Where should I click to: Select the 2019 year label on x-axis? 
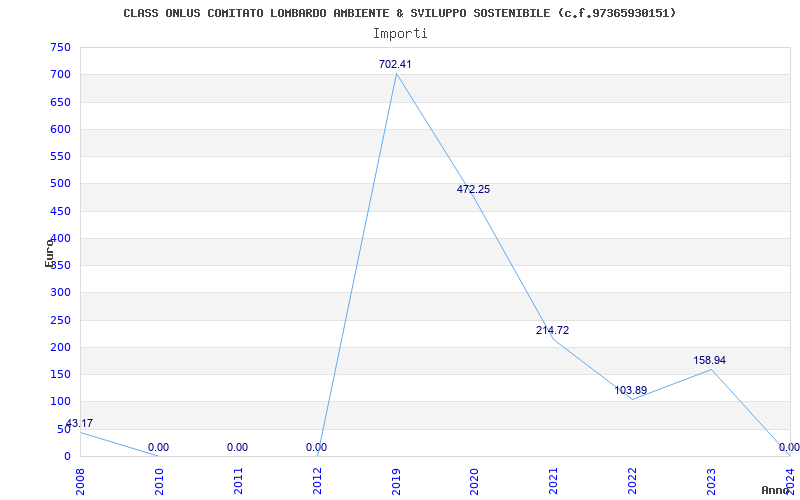pos(395,481)
